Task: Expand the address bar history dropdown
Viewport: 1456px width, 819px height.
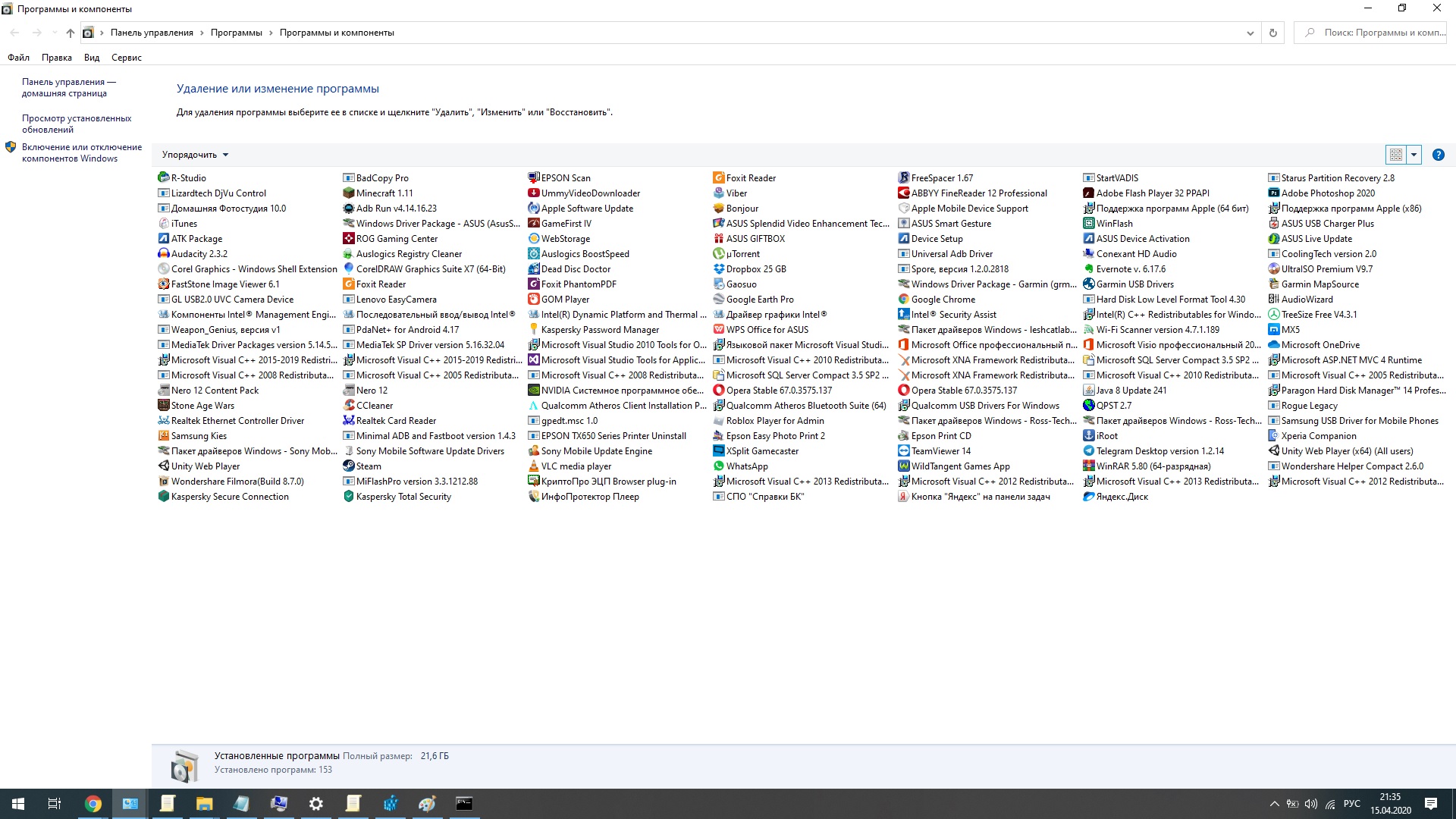Action: coord(1250,33)
